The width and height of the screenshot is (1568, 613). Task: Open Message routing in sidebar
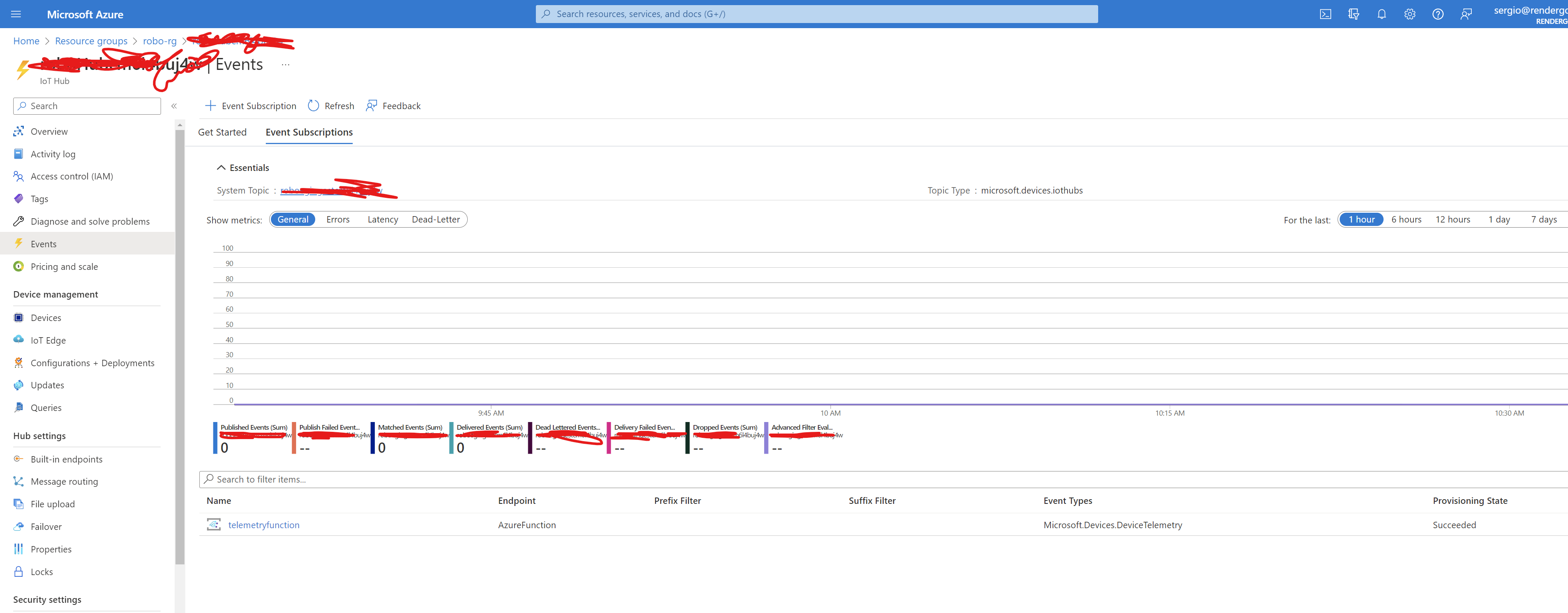pyautogui.click(x=64, y=481)
